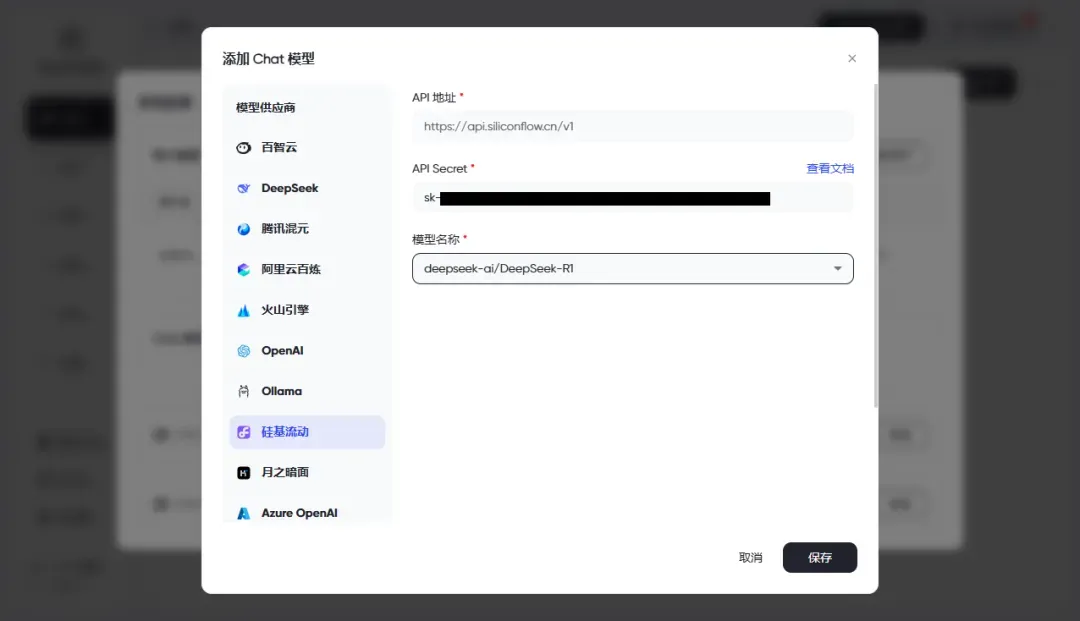
Task: Click the deepseek-ai/DeepSeek-R1 model combo box
Action: [x=632, y=269]
